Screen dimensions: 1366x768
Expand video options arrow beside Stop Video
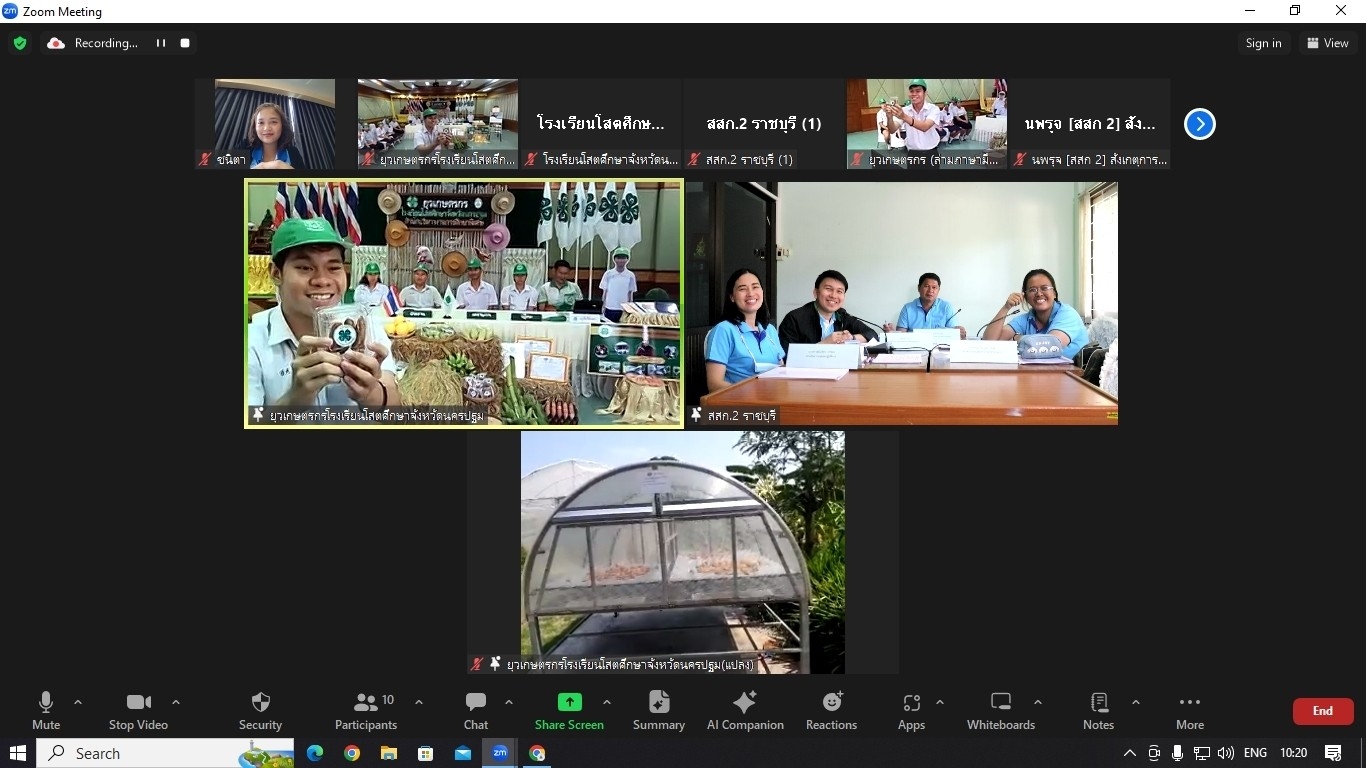coord(176,702)
